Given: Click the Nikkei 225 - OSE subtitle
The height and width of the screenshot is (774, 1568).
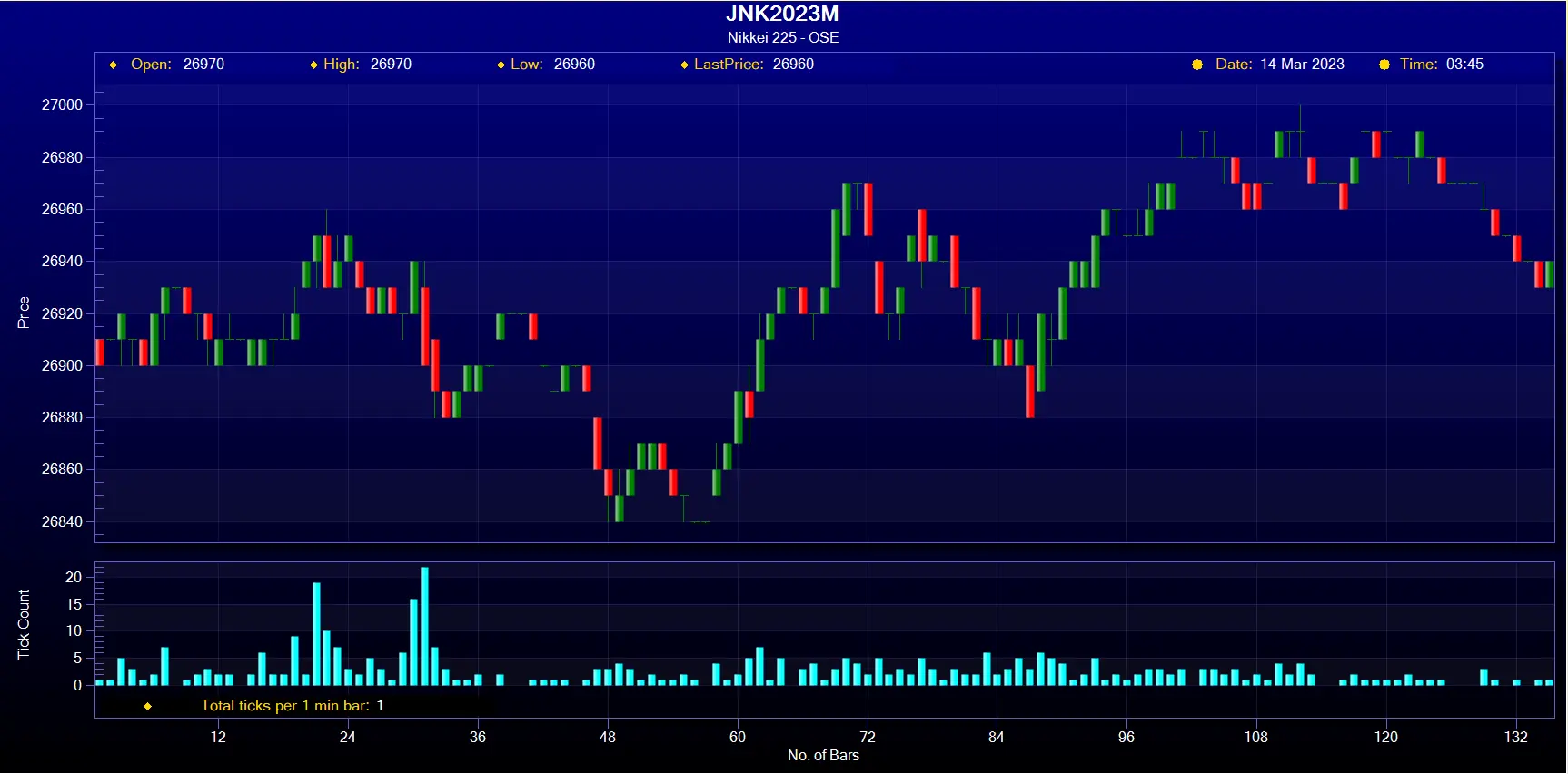Looking at the screenshot, I should pos(782,37).
